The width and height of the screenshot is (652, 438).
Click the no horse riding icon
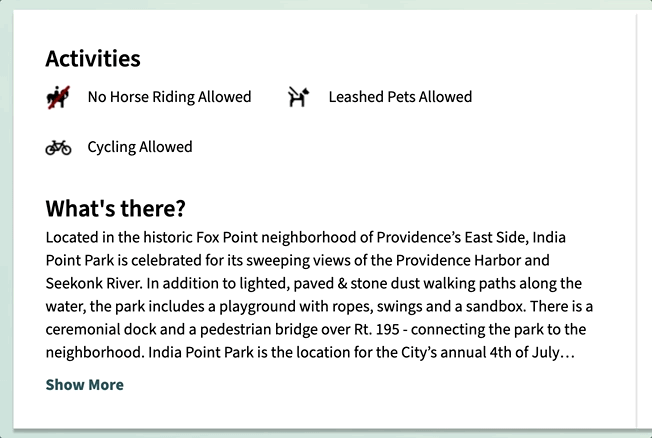click(x=58, y=97)
